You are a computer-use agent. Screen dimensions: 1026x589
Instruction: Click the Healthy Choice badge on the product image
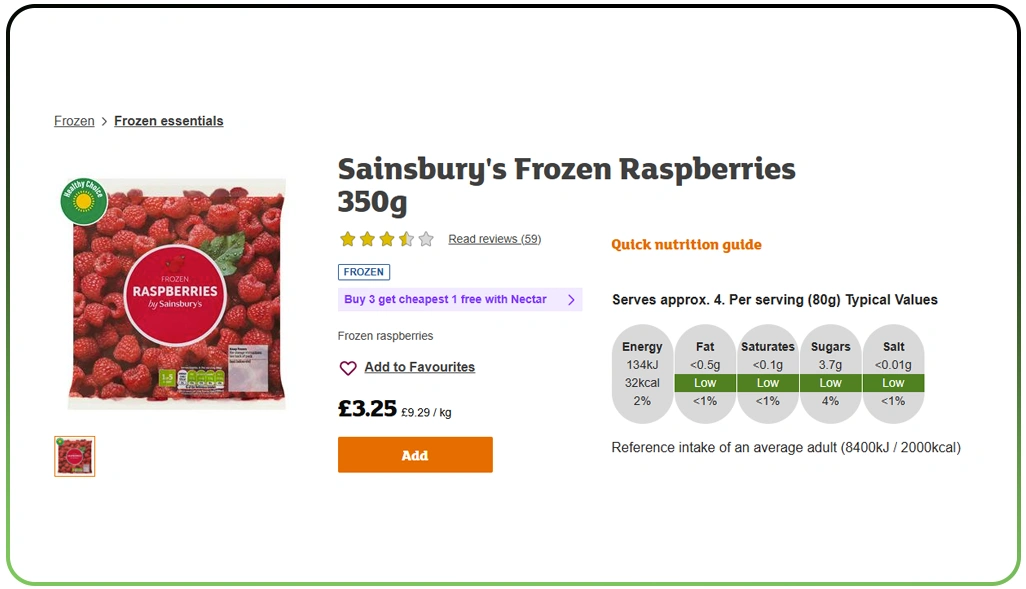(84, 202)
